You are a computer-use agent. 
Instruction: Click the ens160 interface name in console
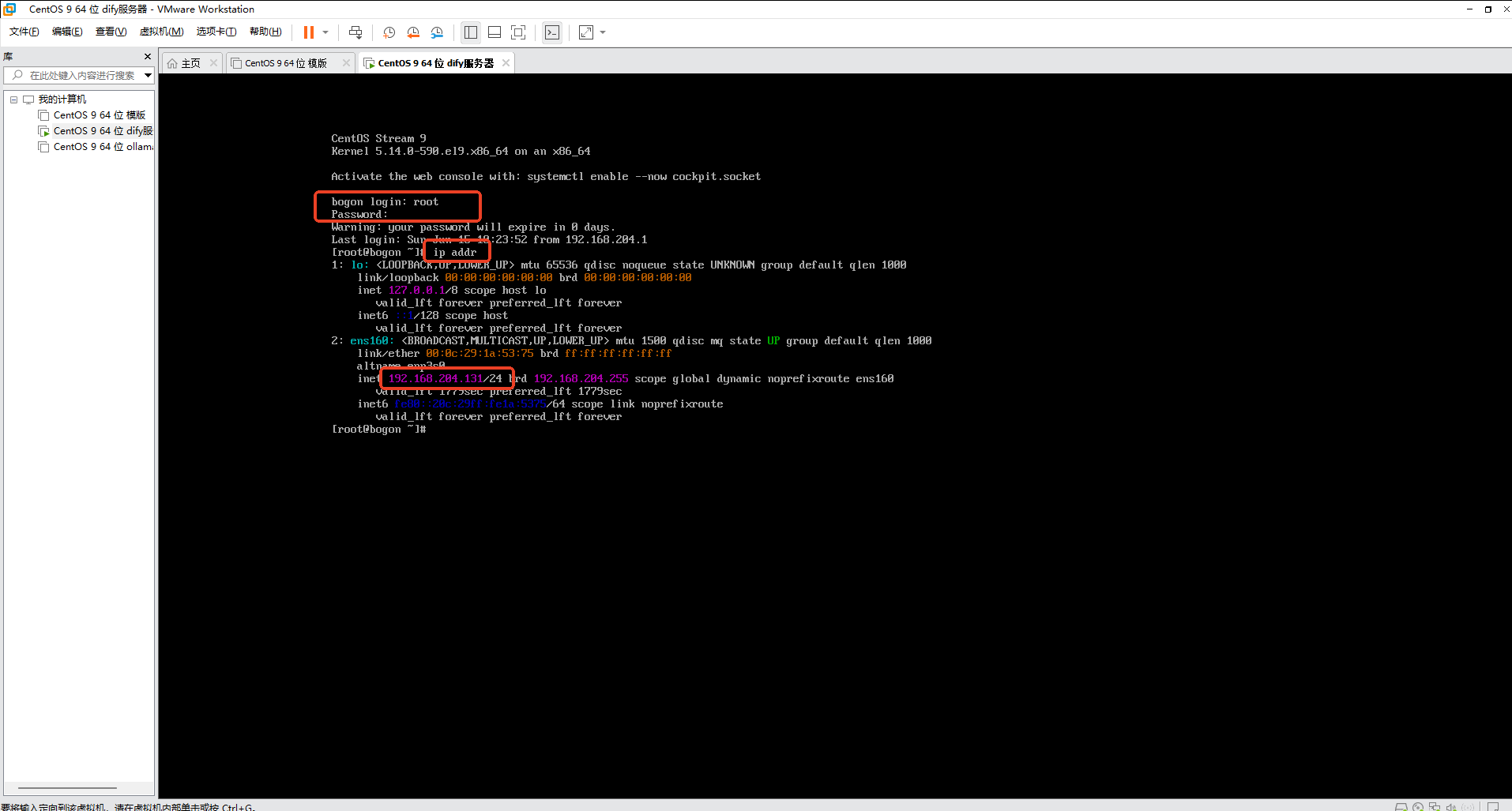click(x=370, y=341)
